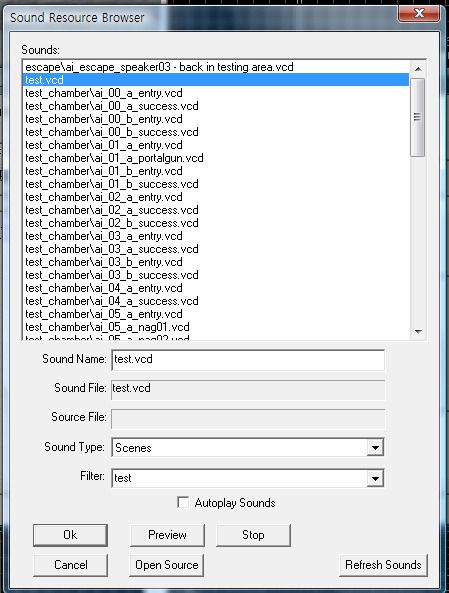
Task: Click the Sound File read-only field
Action: coord(248,389)
